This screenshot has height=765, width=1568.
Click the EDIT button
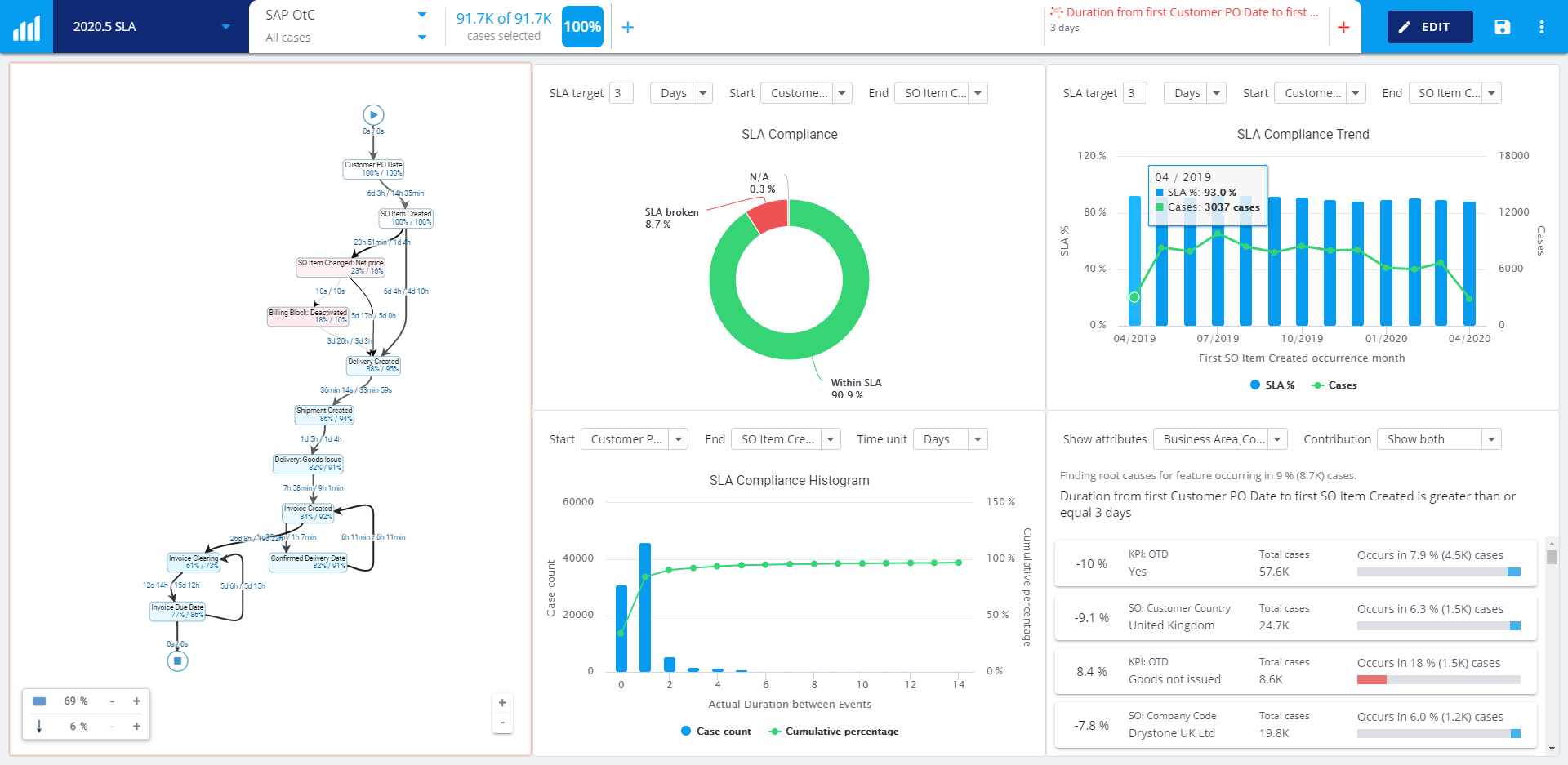pyautogui.click(x=1429, y=27)
